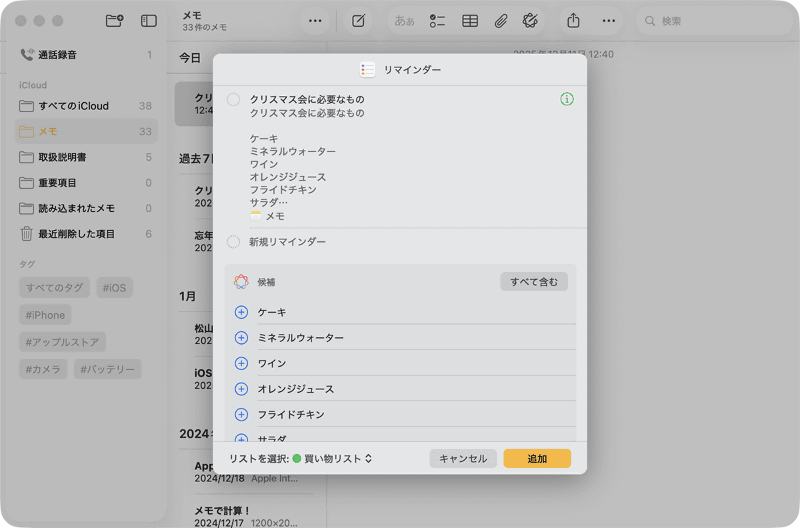Filter by the #アップルストア tag

coord(62,342)
